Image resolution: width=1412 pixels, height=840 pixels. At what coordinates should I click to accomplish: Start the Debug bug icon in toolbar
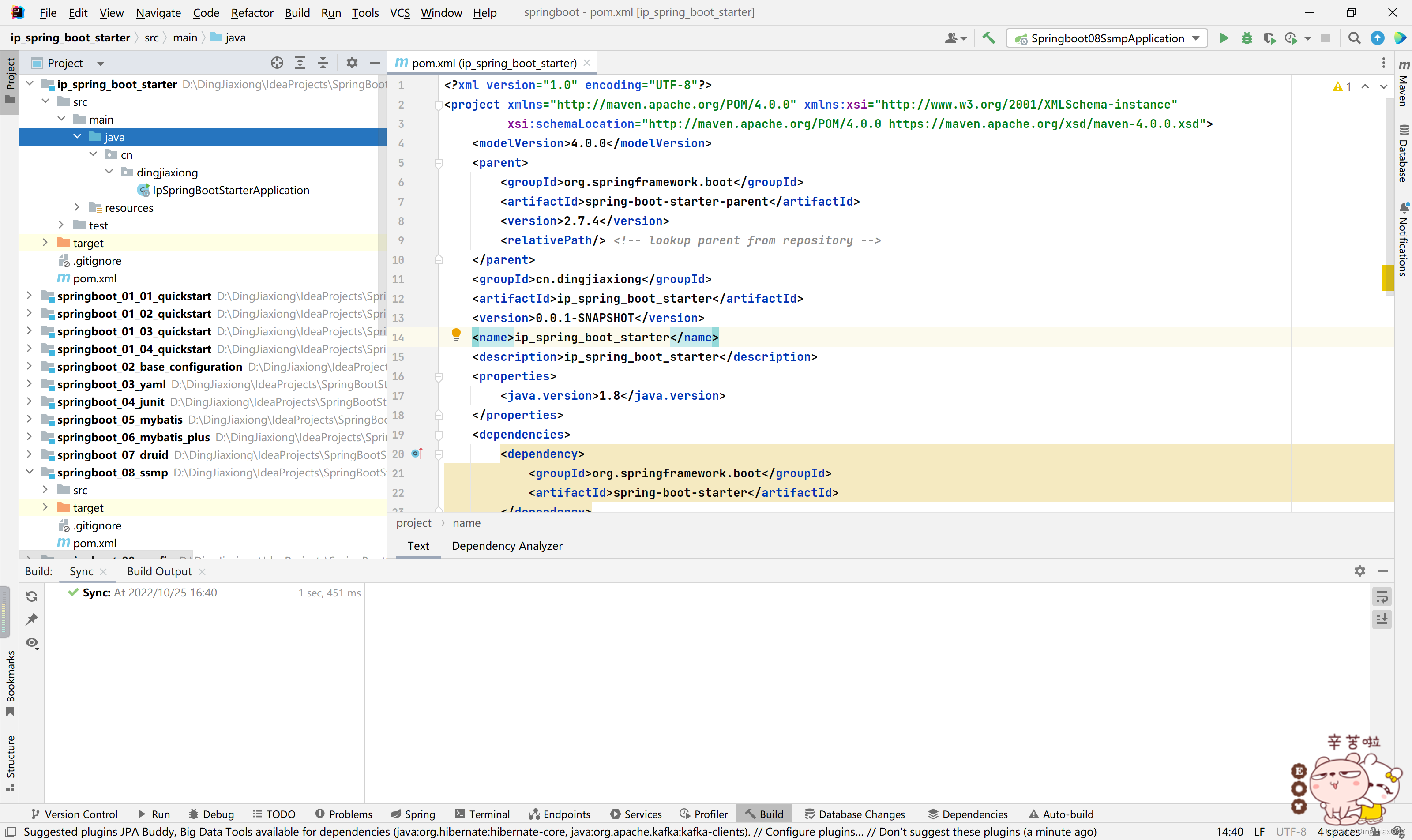click(1247, 38)
